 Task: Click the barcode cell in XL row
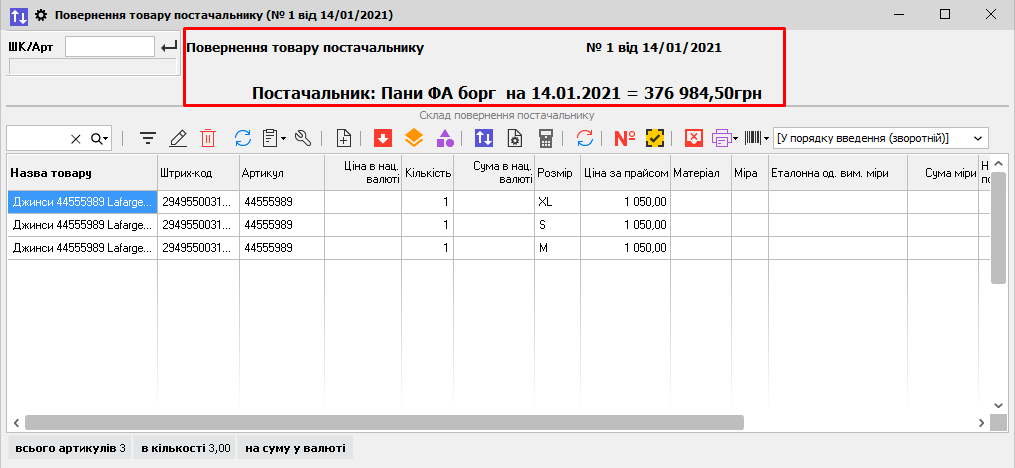coord(198,202)
